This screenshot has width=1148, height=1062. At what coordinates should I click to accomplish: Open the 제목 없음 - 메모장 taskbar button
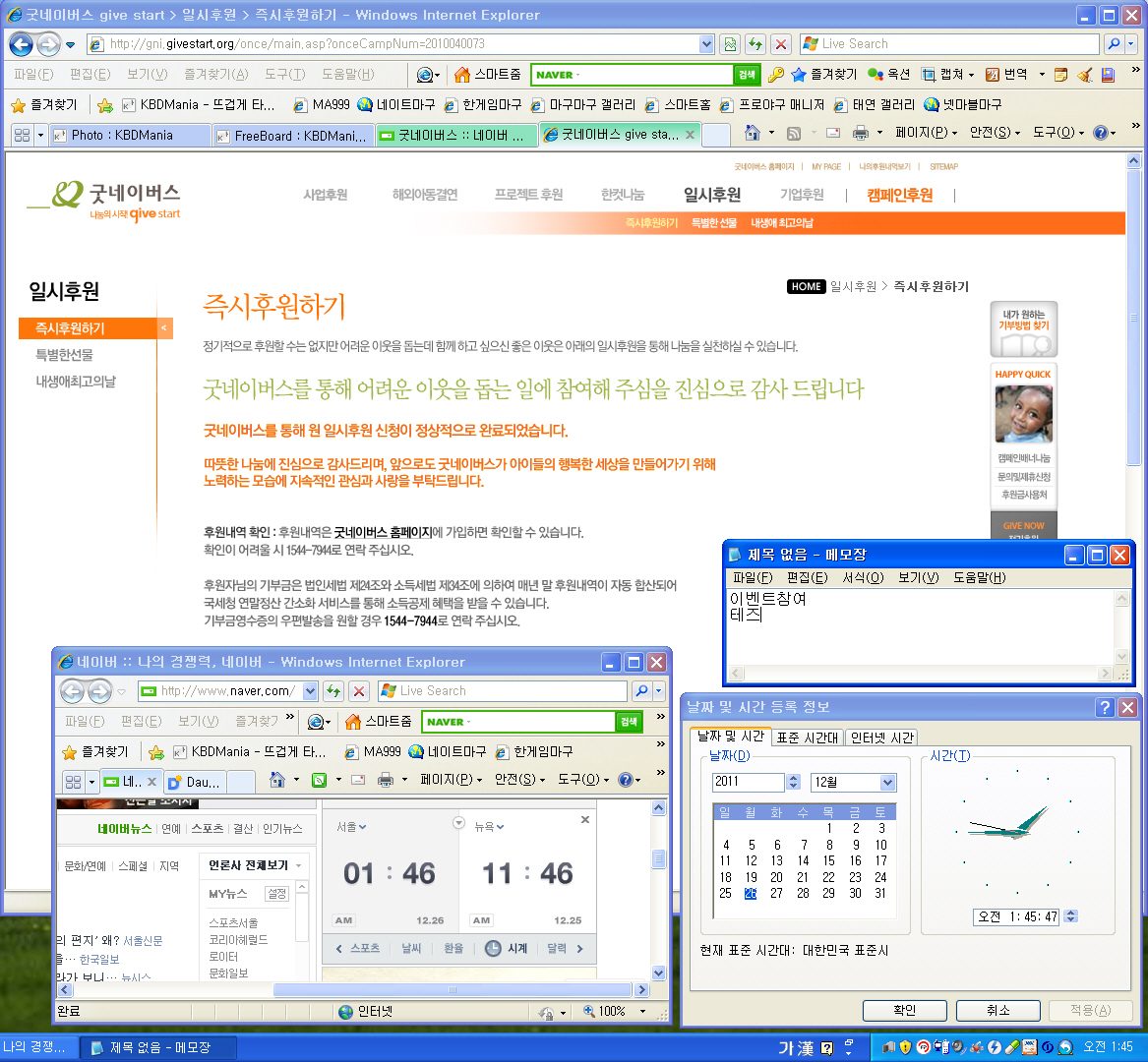pyautogui.click(x=157, y=1048)
